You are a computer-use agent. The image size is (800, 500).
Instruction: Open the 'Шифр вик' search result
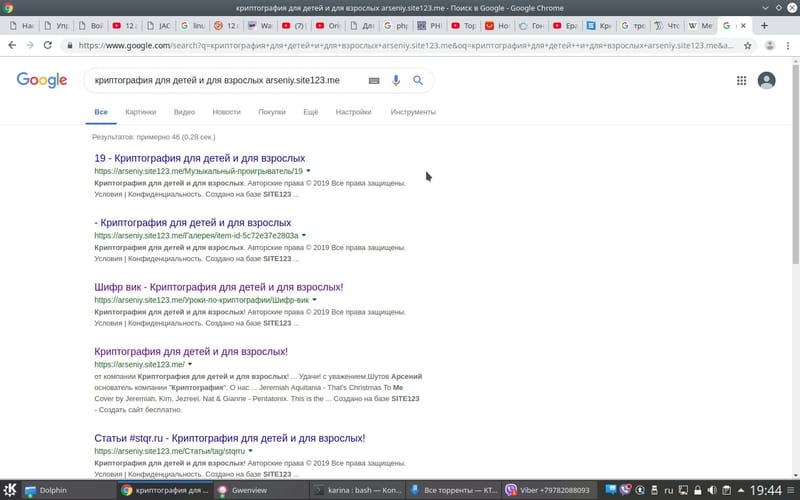(x=219, y=287)
